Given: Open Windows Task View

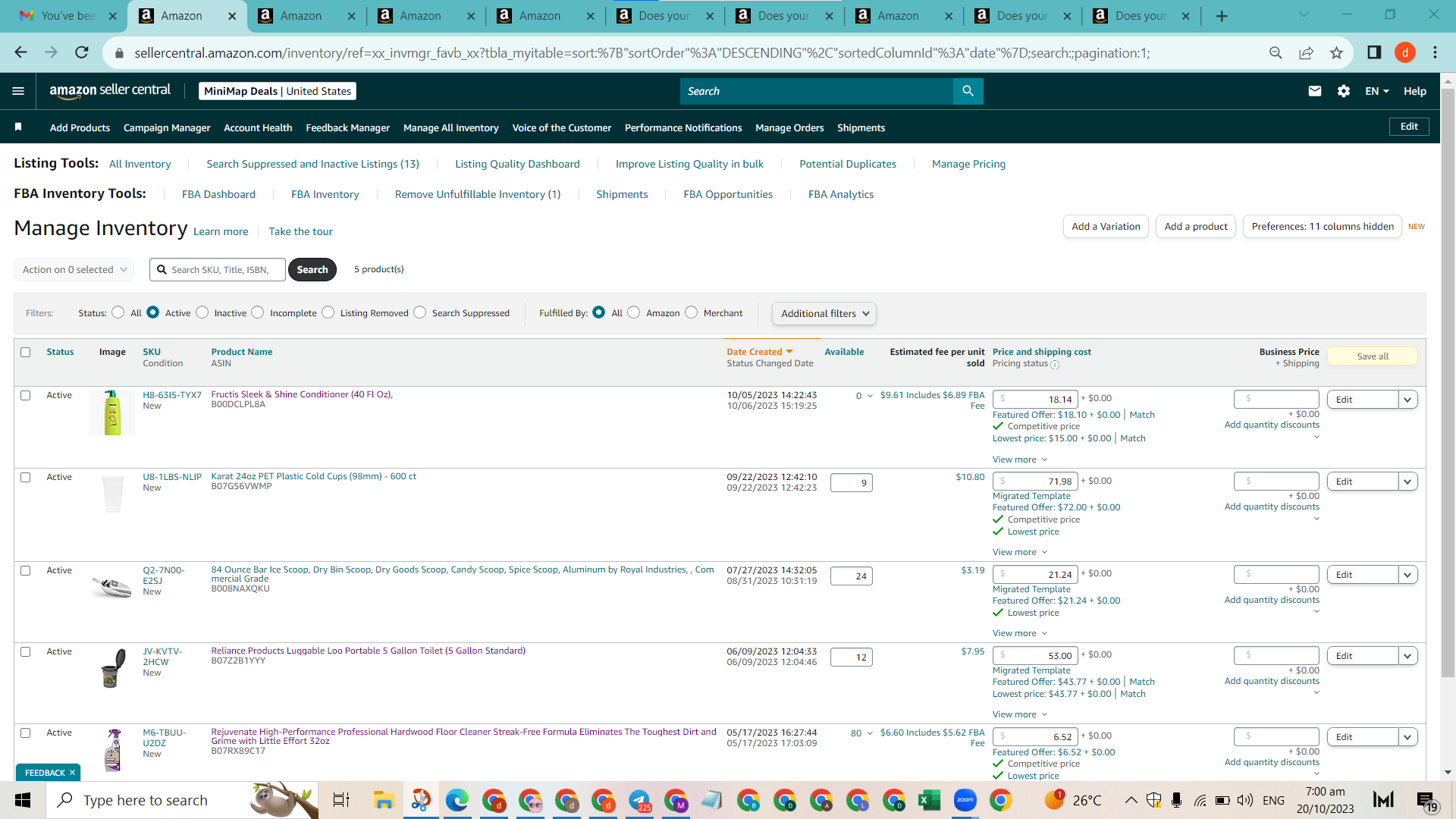Looking at the screenshot, I should click(x=341, y=800).
